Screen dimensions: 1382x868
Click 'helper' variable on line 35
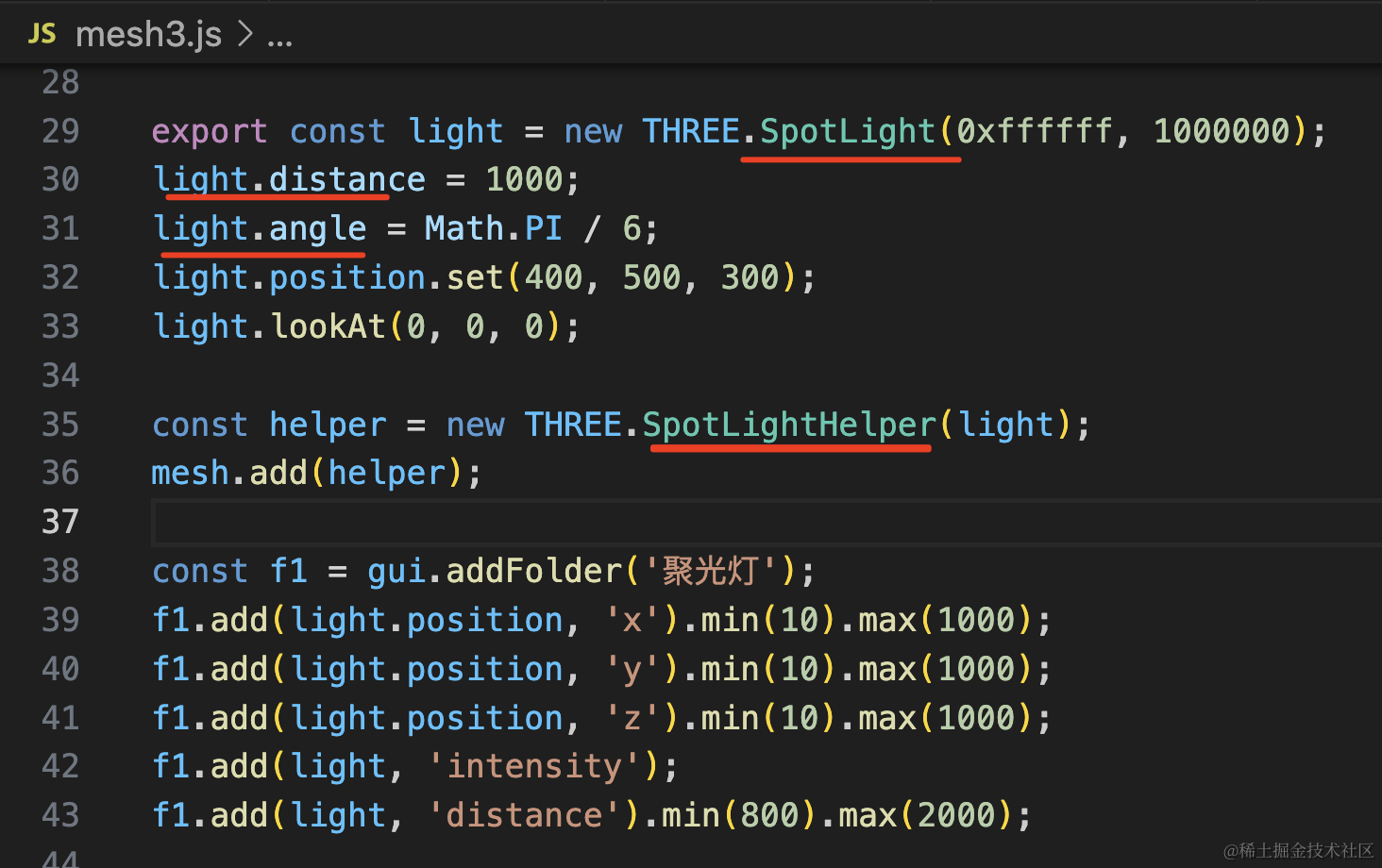pos(328,426)
